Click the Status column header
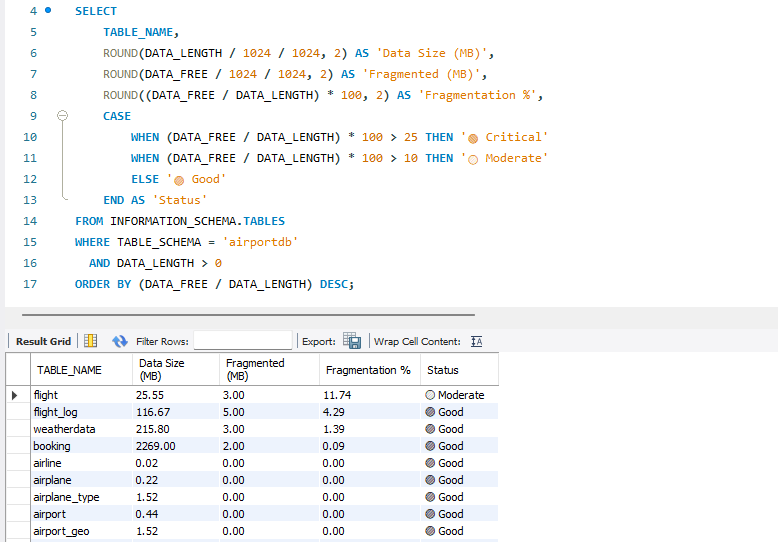This screenshot has height=542, width=778. 443,370
